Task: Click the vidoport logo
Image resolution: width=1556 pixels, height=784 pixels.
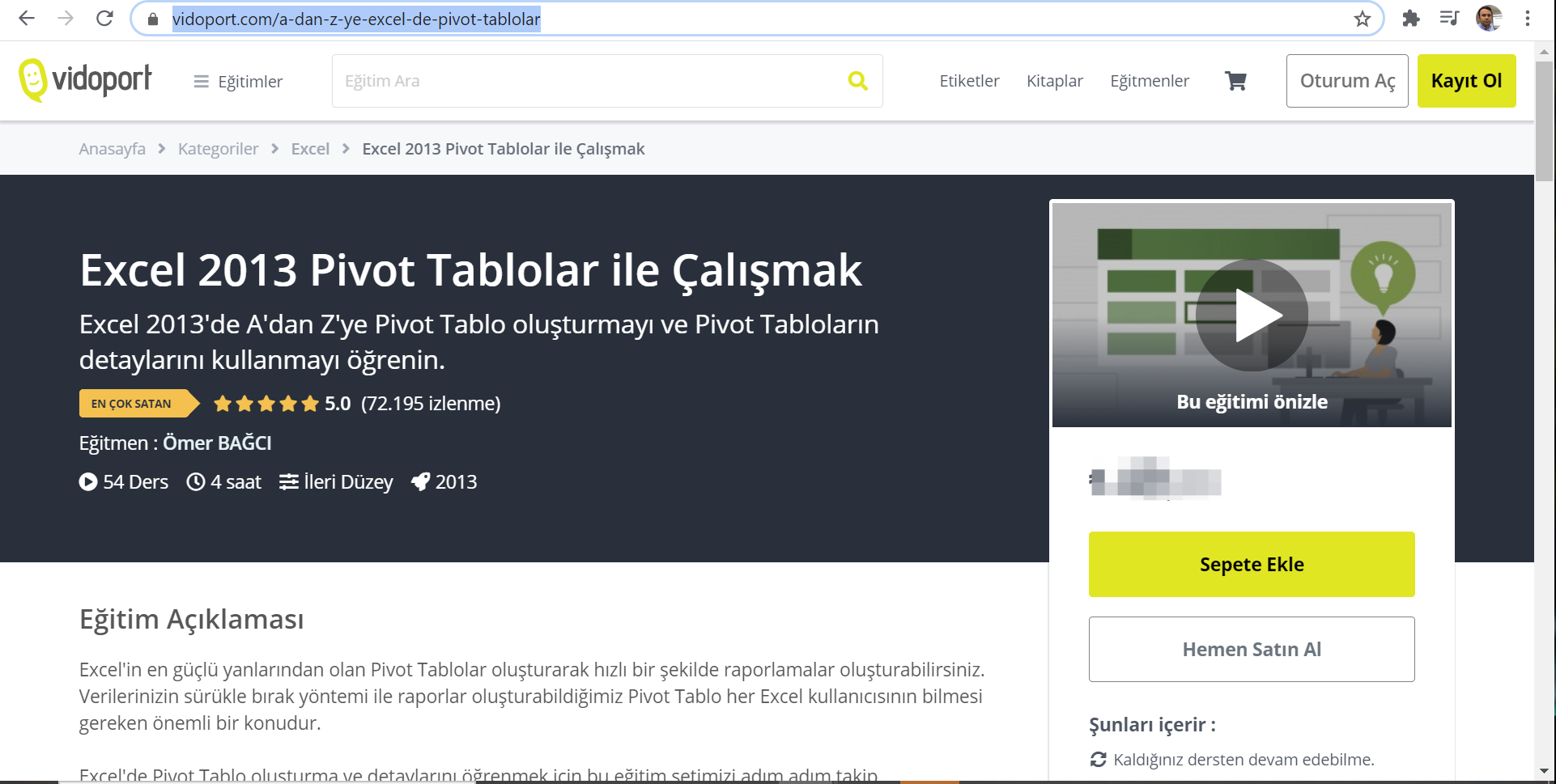Action: [x=84, y=80]
